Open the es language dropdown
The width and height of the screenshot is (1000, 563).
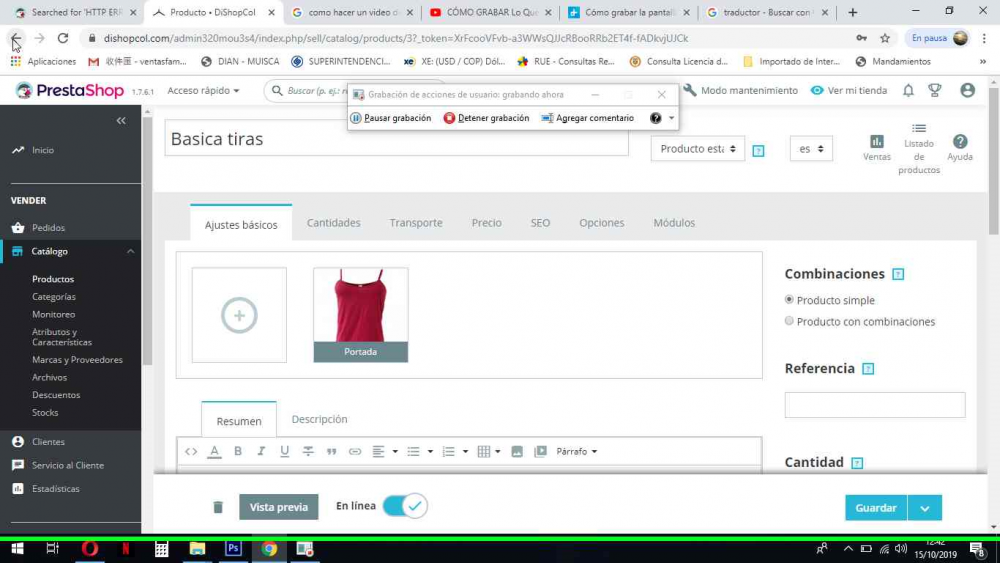click(x=810, y=149)
